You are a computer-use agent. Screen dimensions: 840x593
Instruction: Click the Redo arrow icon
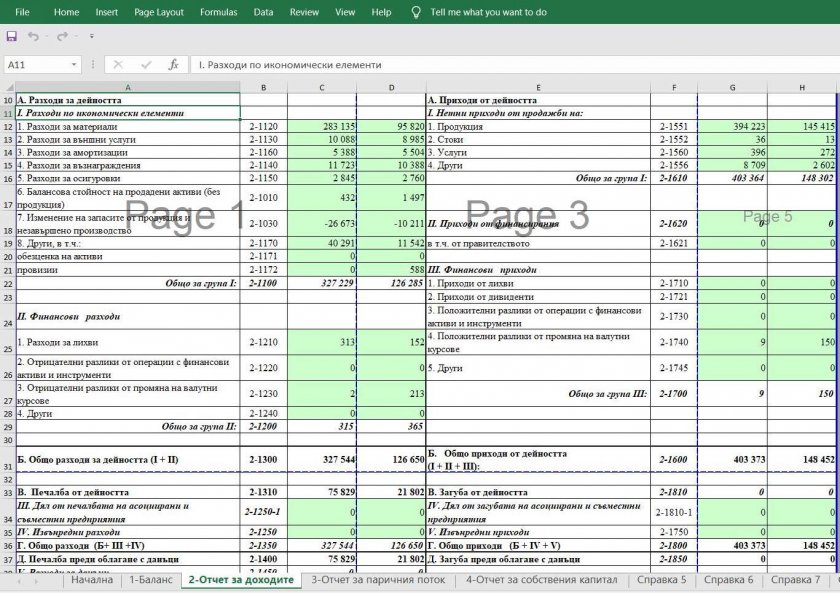62,36
